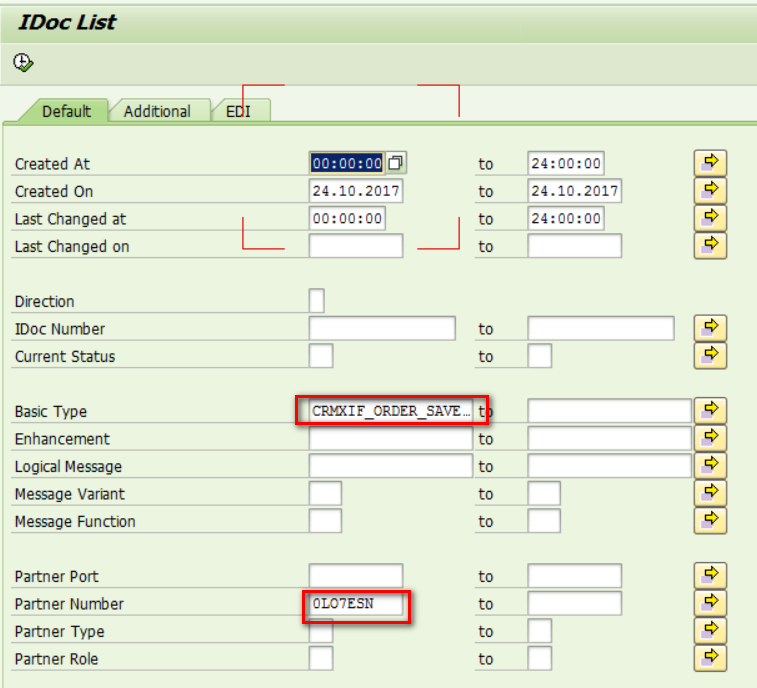Open value help next to Created At field
Viewport: 757px width, 688px height.
pos(396,163)
